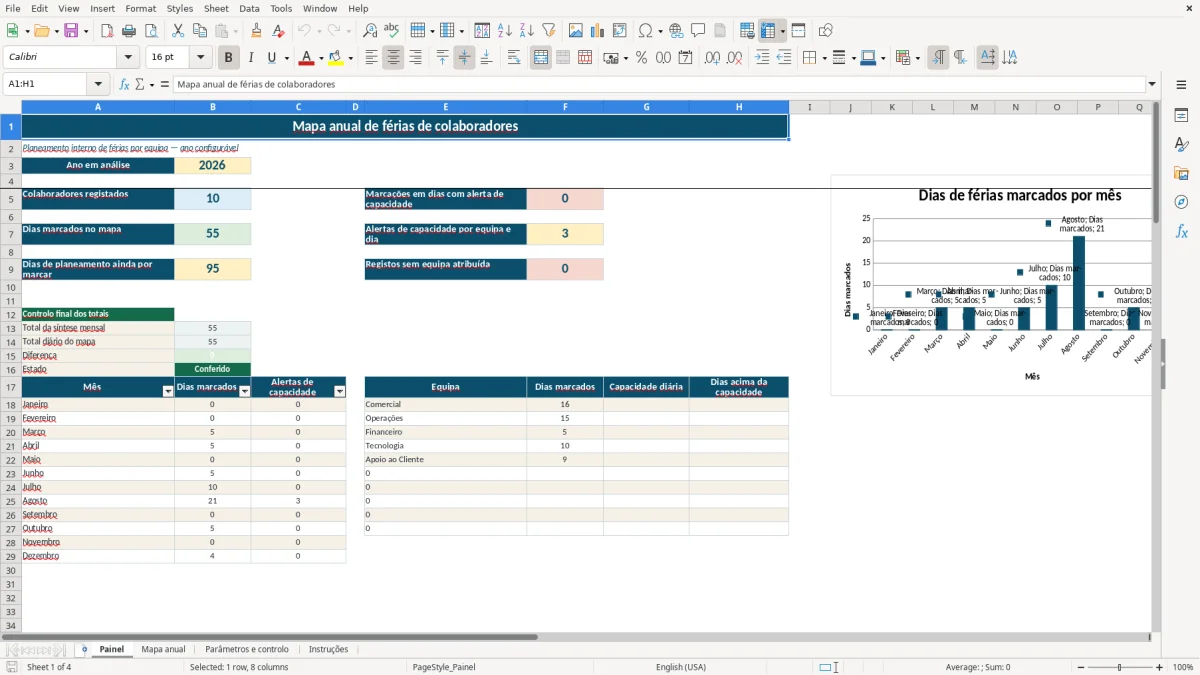Click the Print icon in the toolbar
Viewport: 1200px width, 675px height.
129,31
